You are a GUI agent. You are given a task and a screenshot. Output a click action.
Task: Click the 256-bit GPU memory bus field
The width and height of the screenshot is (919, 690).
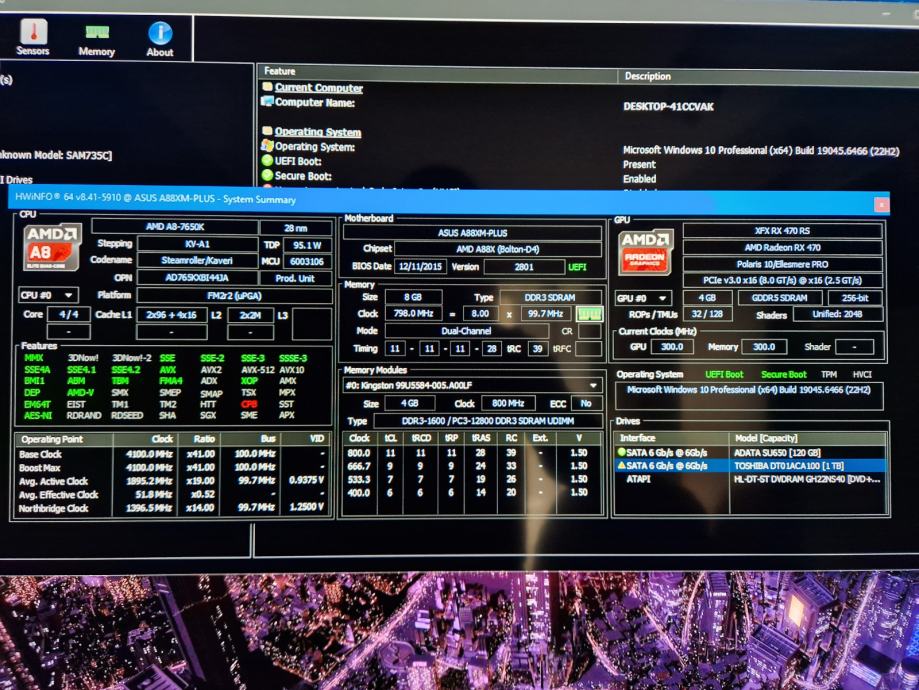tap(855, 298)
